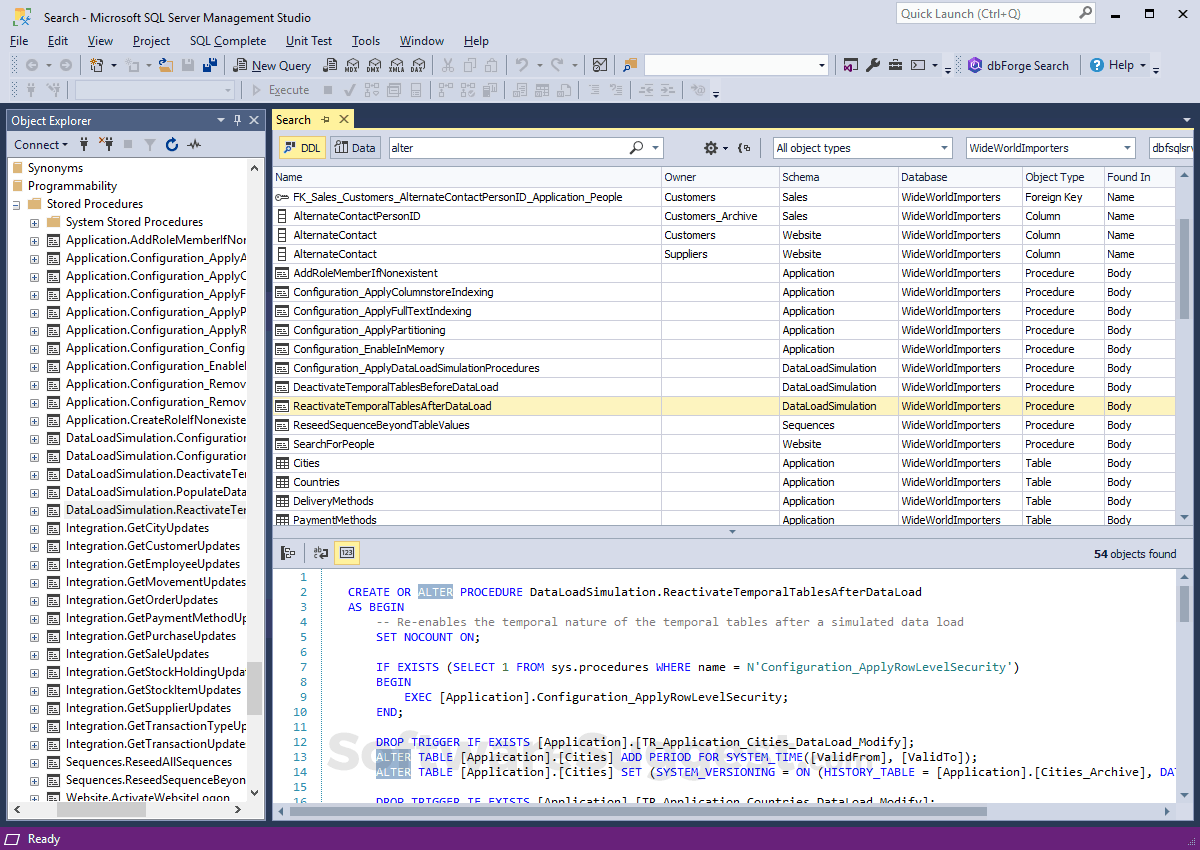Open dbForge Search from the toolbar
1200x850 pixels.
[1018, 65]
